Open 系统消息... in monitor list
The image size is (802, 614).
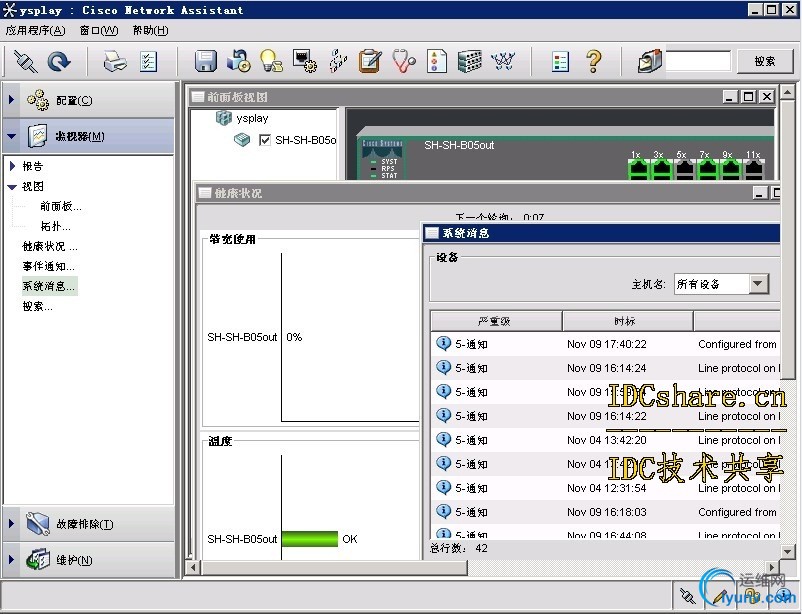point(49,286)
